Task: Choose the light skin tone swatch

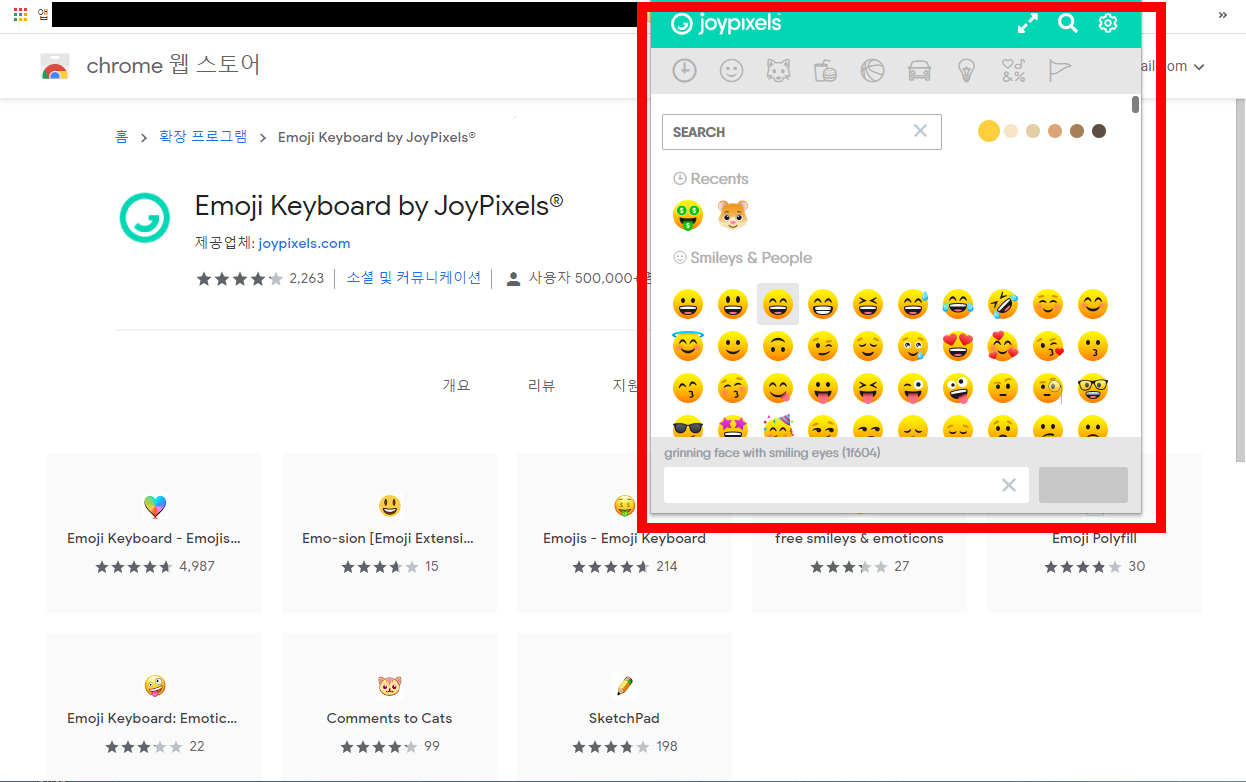Action: (1011, 131)
